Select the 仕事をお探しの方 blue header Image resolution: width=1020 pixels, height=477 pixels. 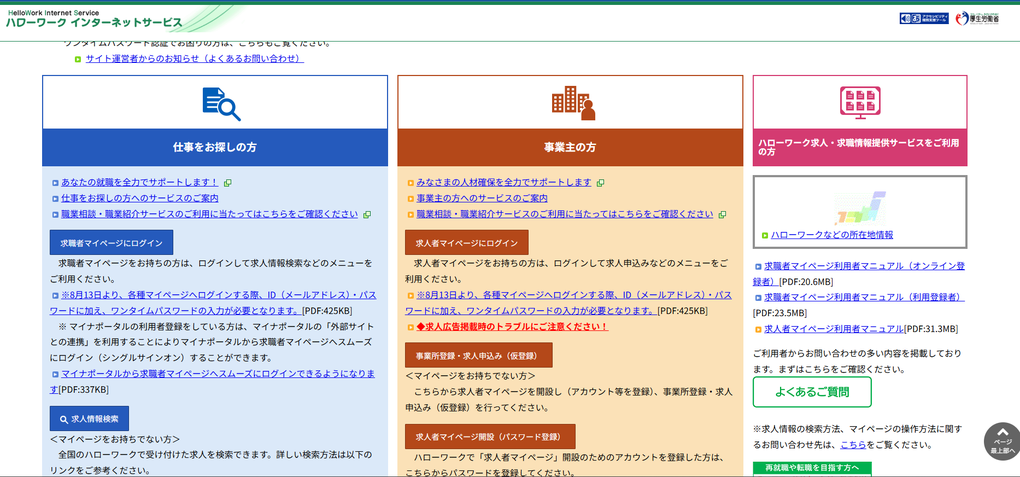click(x=215, y=147)
